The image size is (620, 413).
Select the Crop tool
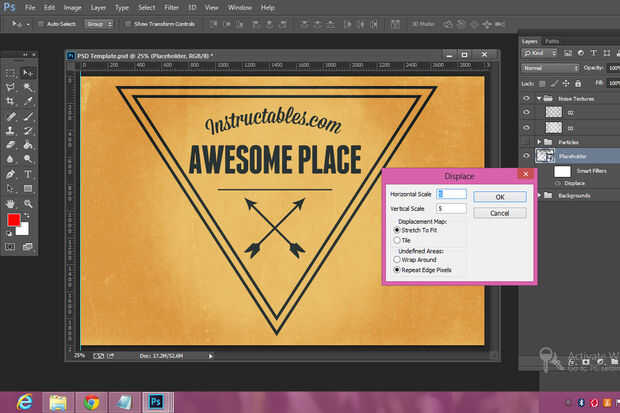coord(10,102)
